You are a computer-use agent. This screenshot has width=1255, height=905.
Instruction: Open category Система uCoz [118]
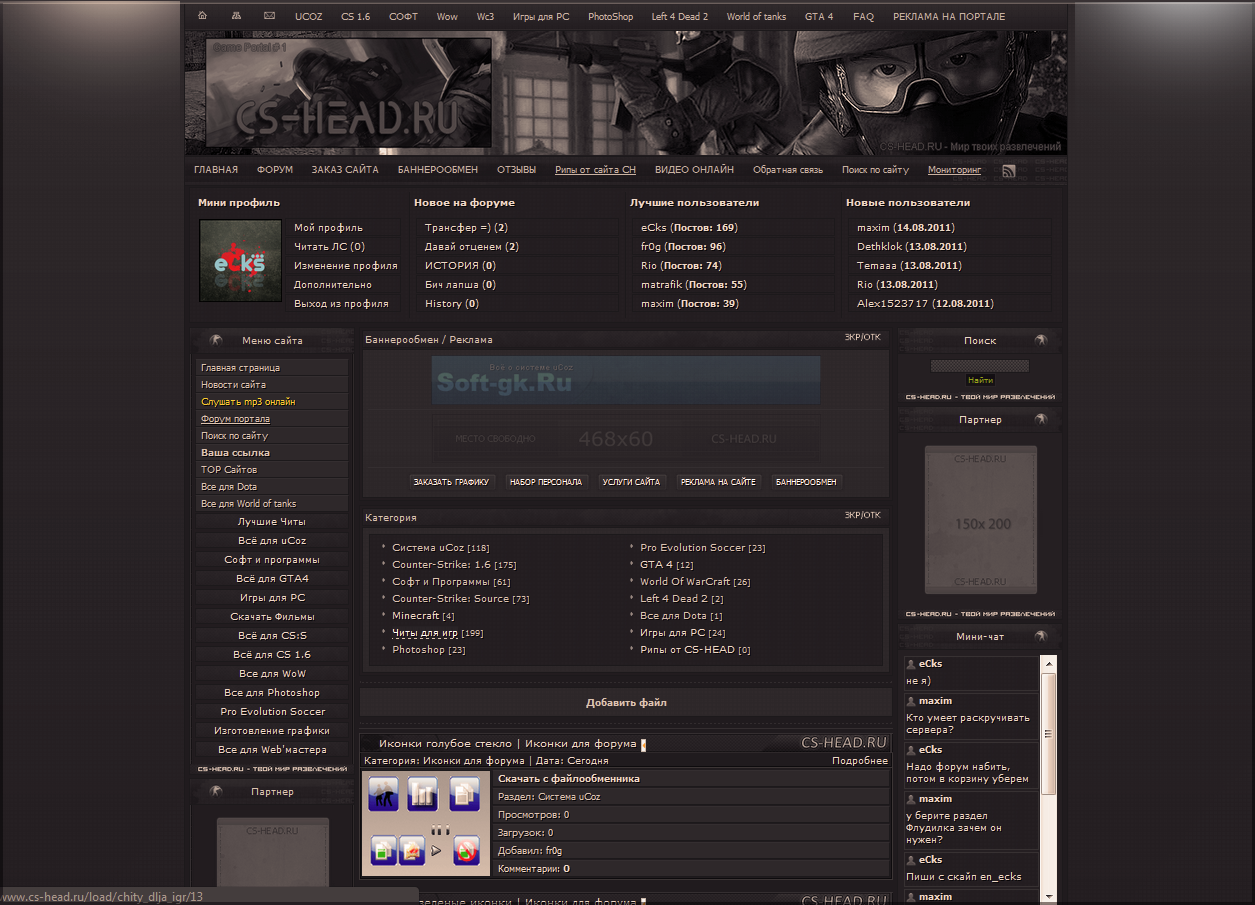441,548
